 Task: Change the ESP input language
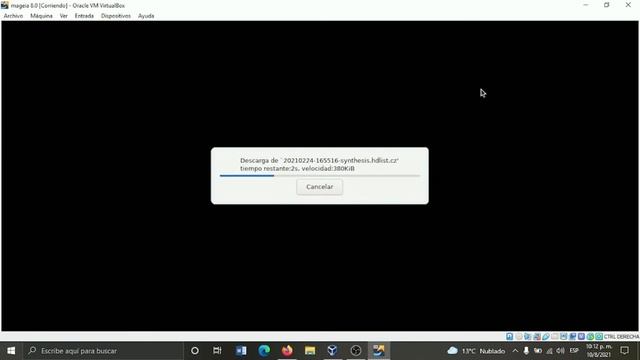[x=574, y=351]
